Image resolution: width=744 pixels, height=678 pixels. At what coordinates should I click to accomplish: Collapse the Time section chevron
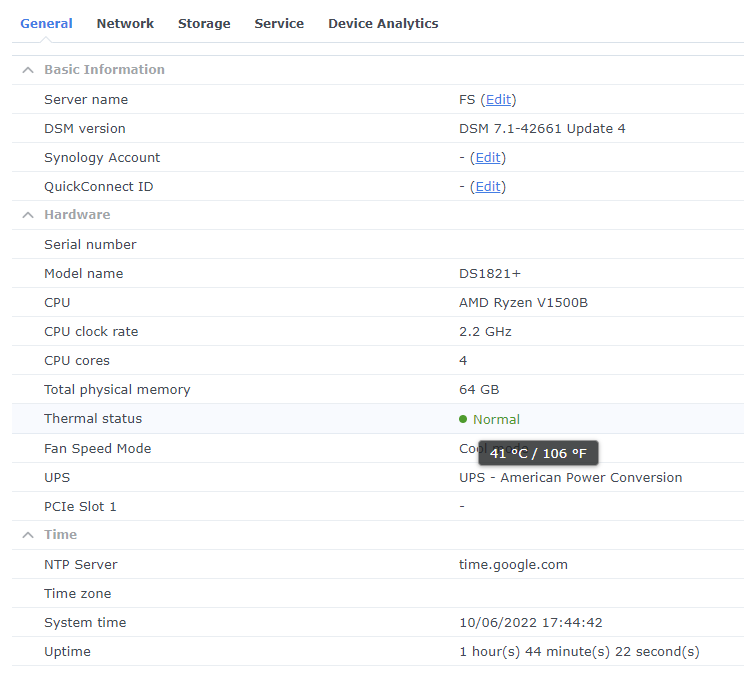[28, 535]
